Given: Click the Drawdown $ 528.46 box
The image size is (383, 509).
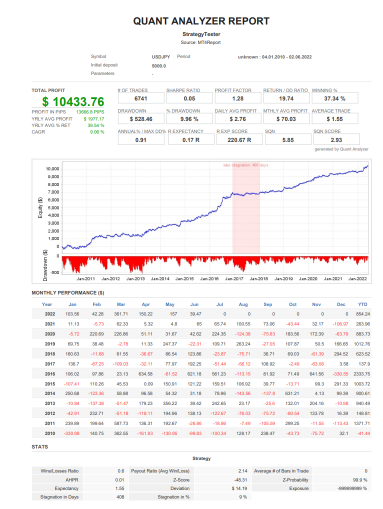Looking at the screenshot, I should [x=141, y=119].
